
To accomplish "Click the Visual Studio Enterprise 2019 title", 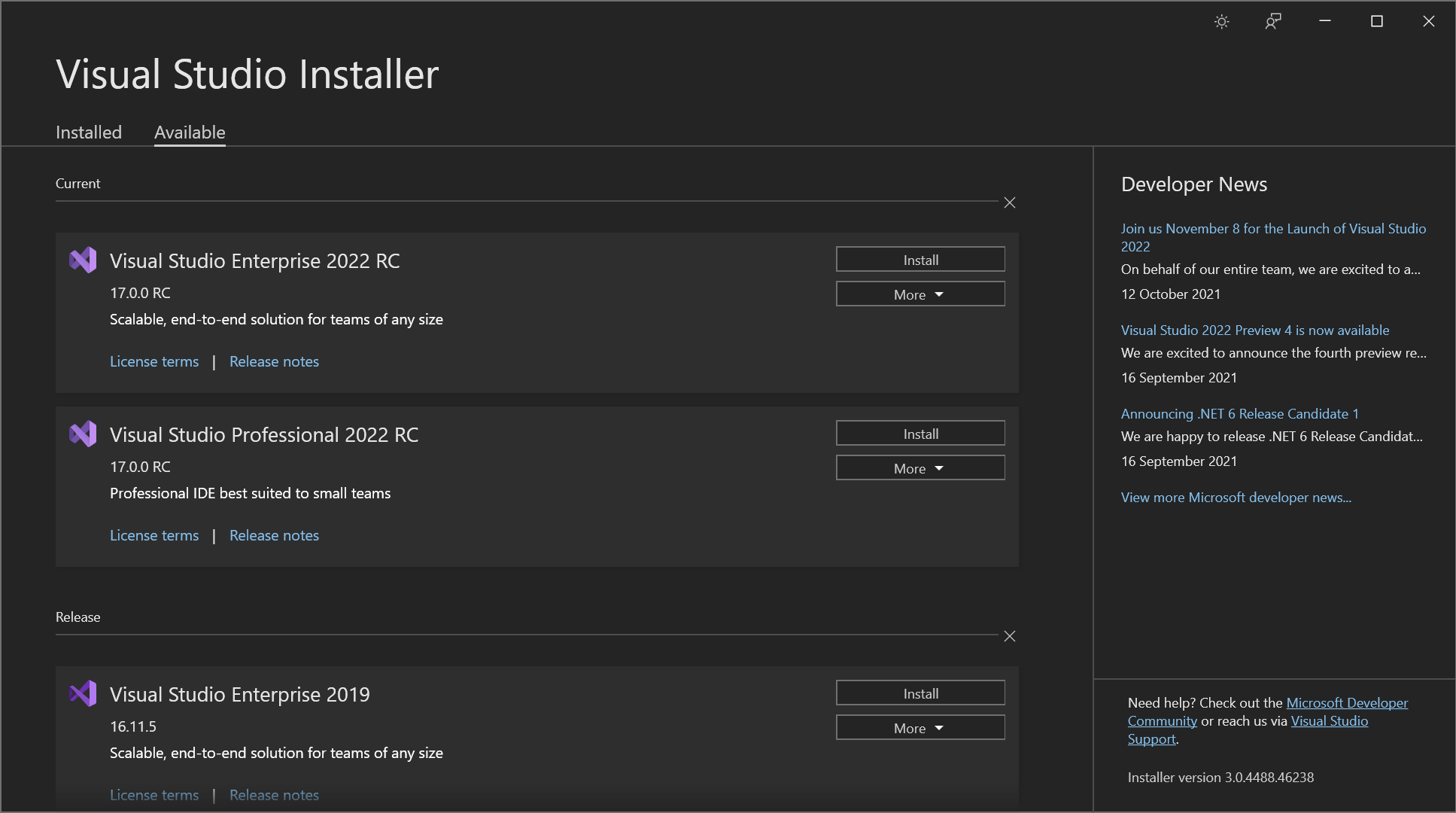I will (x=240, y=695).
